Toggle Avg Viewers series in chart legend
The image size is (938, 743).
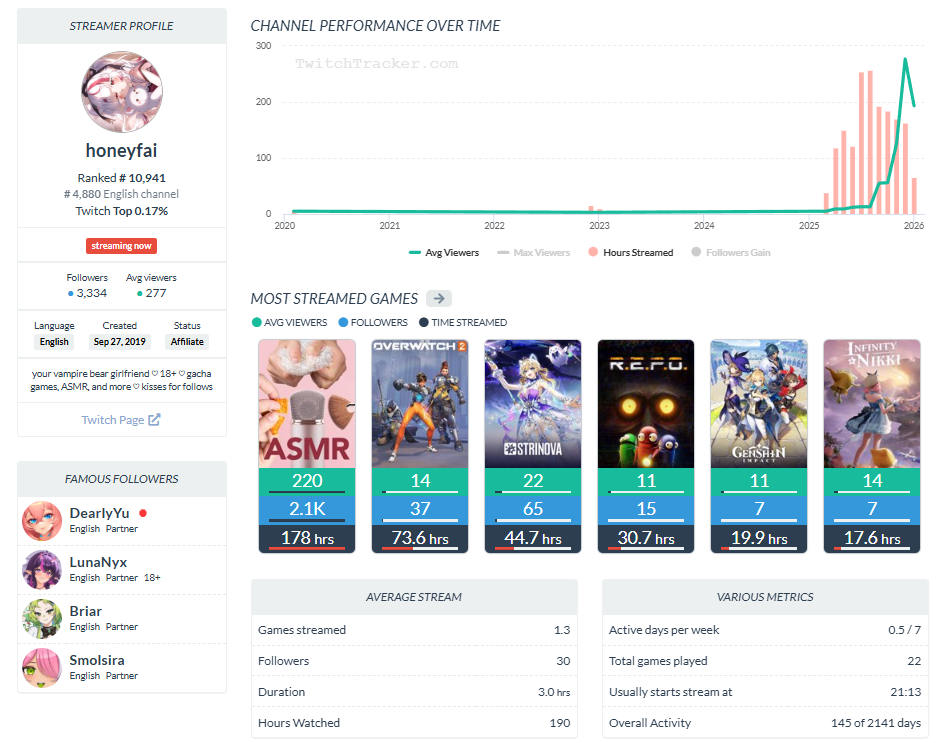tap(444, 252)
